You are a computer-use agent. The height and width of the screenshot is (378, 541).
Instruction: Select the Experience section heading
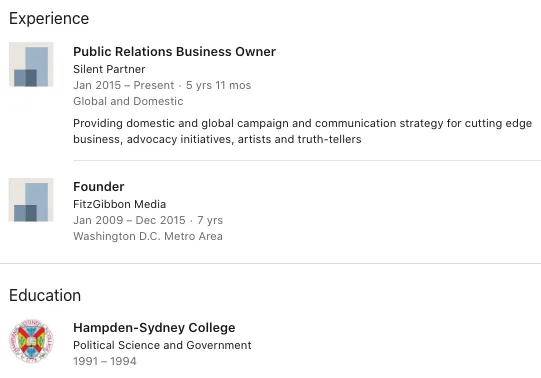click(49, 18)
